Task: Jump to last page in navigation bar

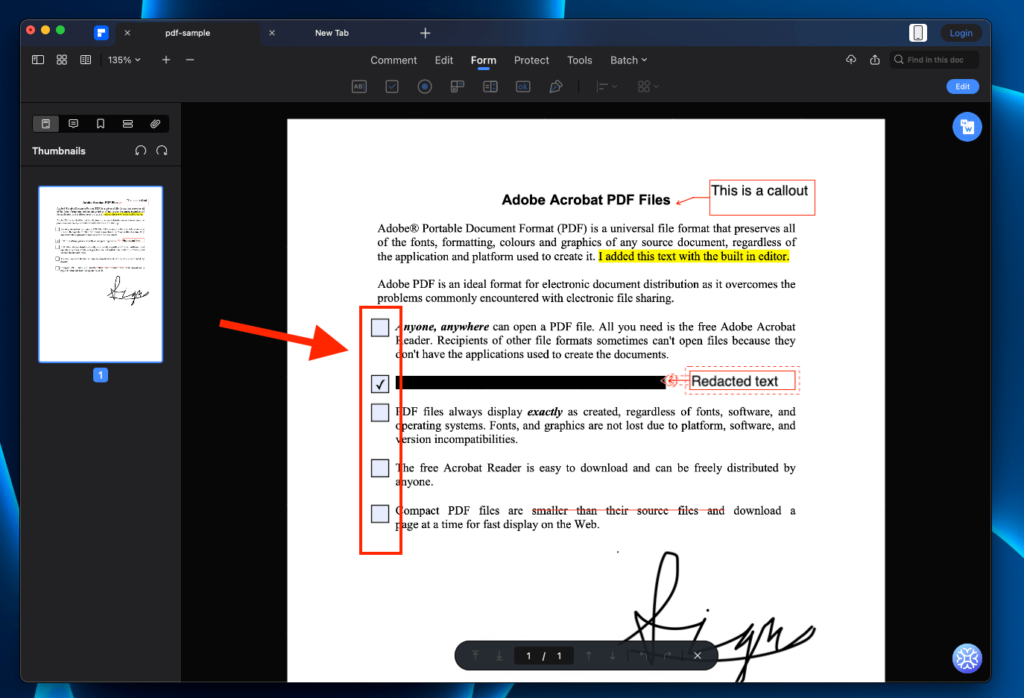Action: click(x=499, y=656)
